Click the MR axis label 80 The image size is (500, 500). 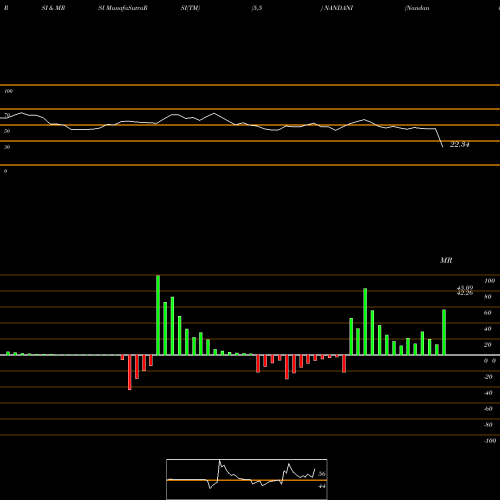[488, 297]
